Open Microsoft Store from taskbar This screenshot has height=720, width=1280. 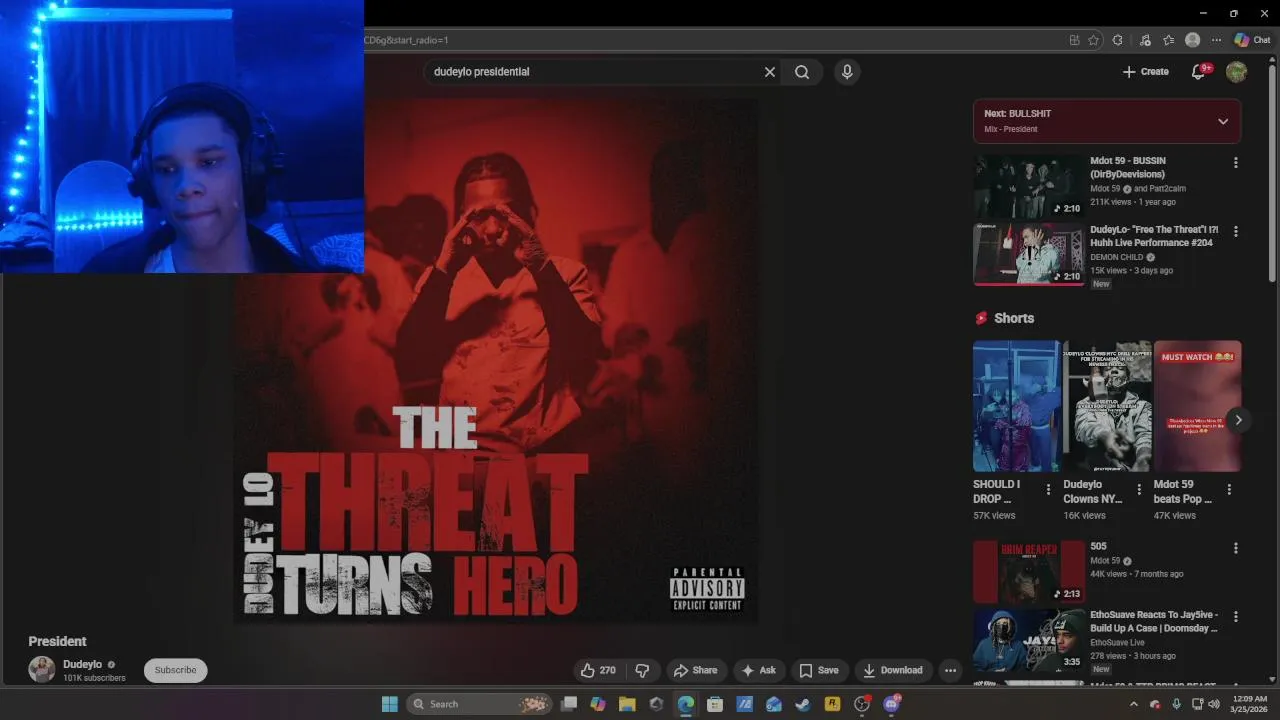715,704
